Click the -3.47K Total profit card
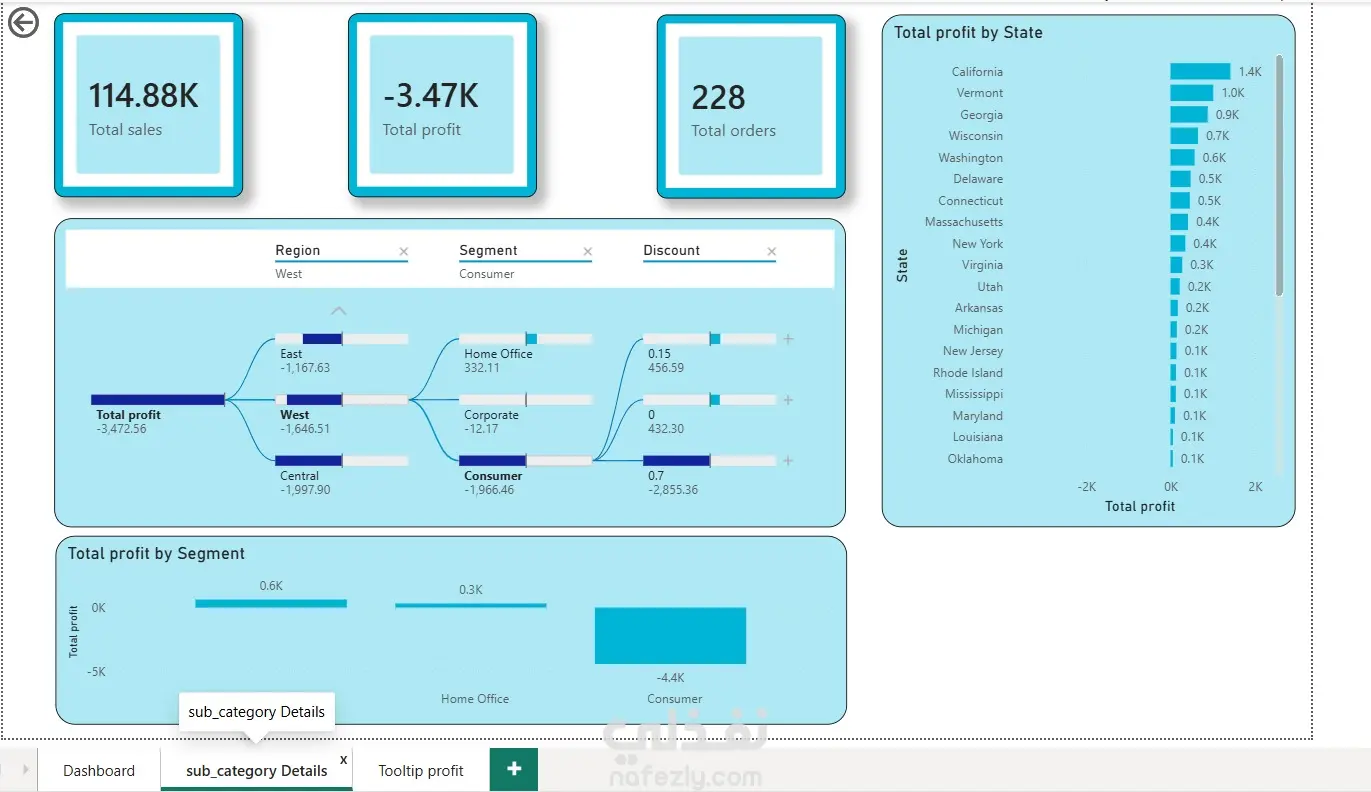Viewport: 1371px width, 792px height. point(442,105)
